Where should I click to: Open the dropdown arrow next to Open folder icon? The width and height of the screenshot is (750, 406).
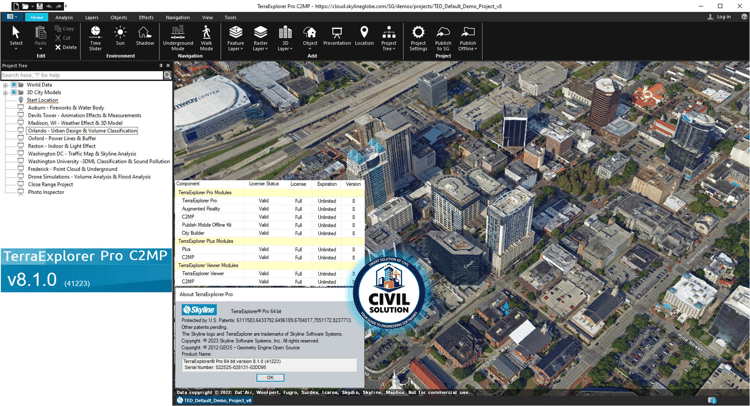coord(33,7)
